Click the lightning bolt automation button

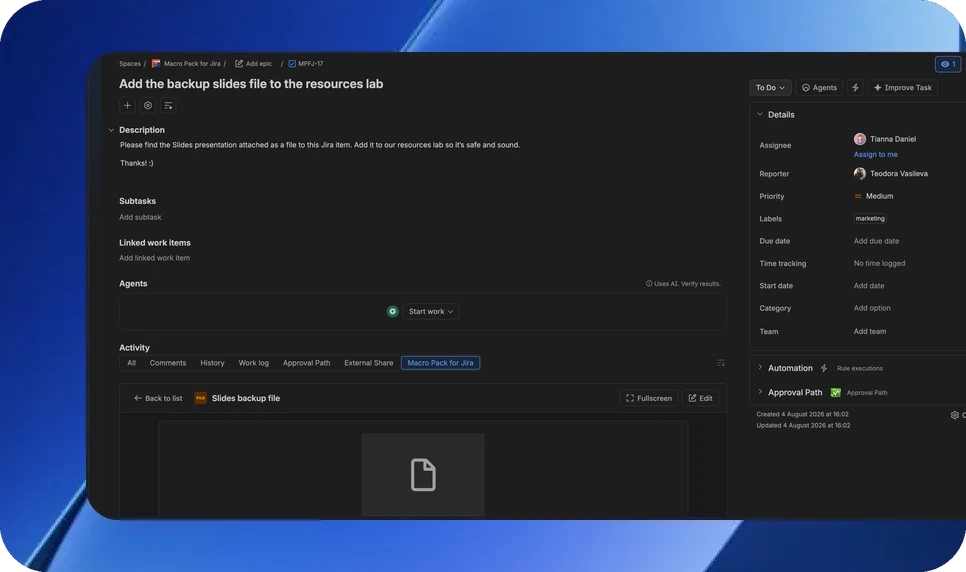[855, 88]
